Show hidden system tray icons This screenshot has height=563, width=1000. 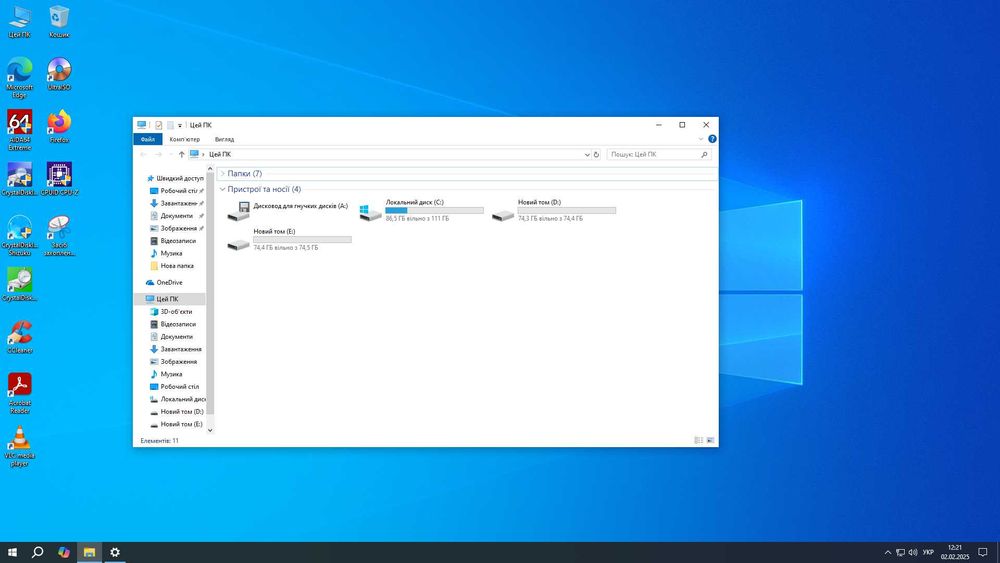887,552
